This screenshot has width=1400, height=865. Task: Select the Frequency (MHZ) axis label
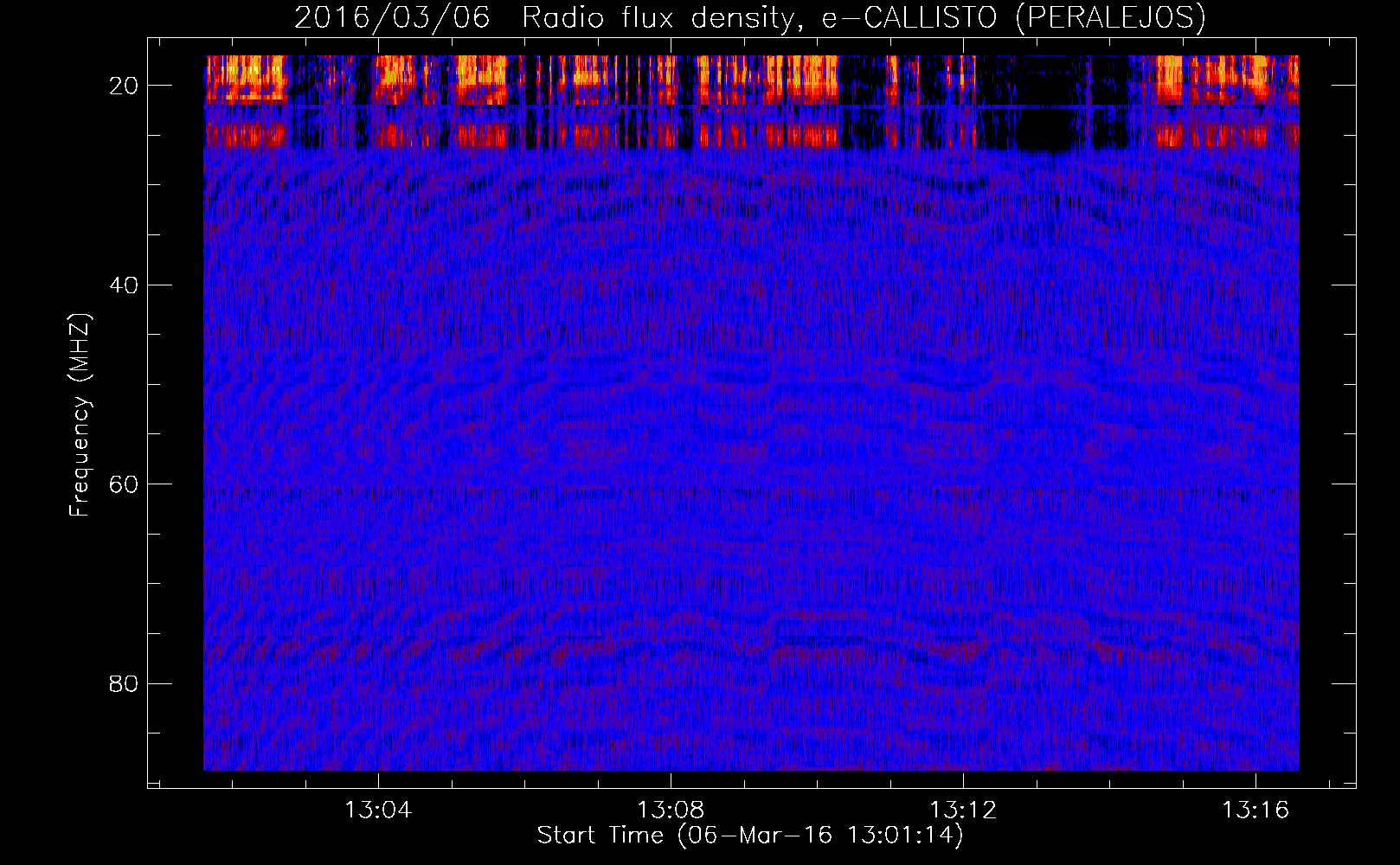[80, 415]
